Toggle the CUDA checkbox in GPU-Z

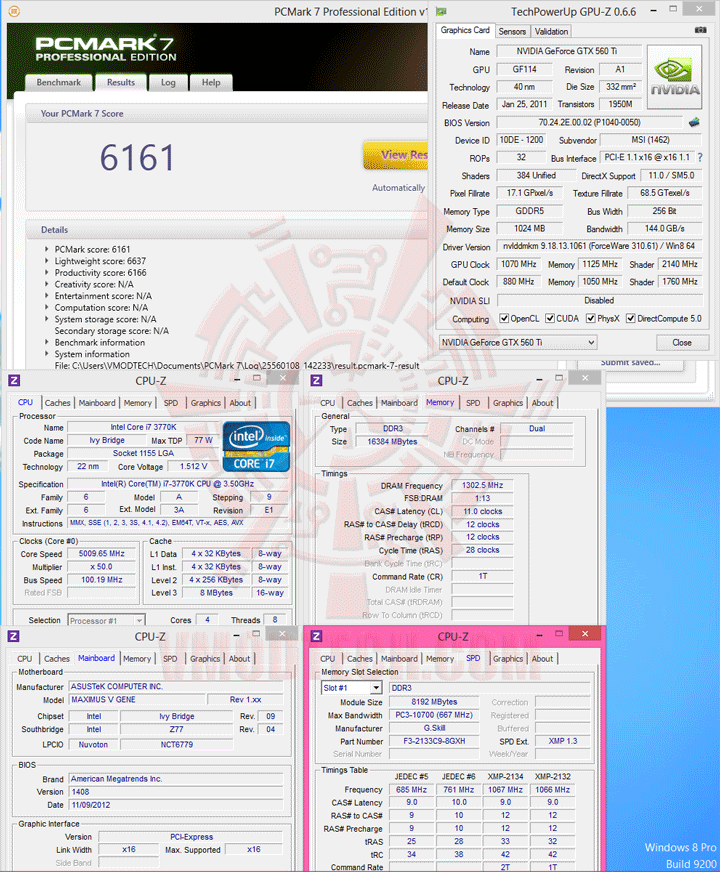549,319
